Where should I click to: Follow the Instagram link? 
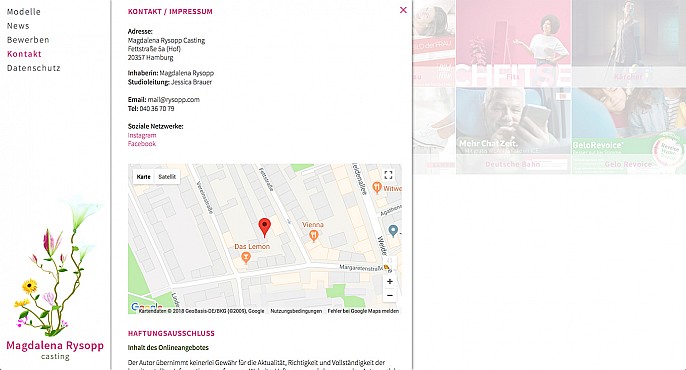142,135
